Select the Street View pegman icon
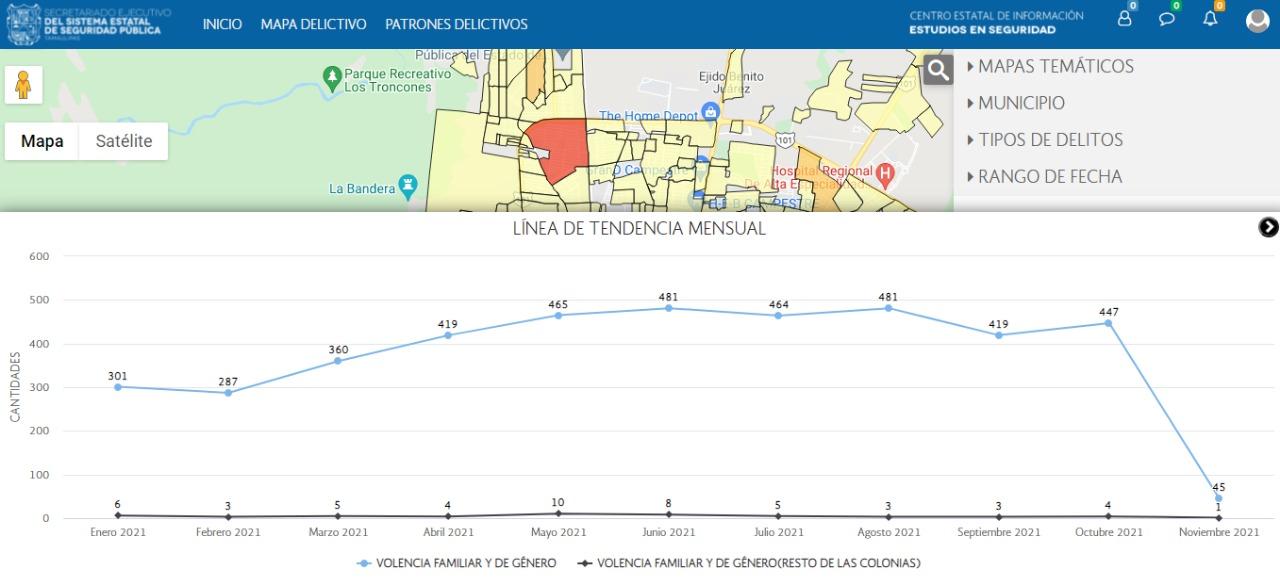The width and height of the screenshot is (1280, 585). (x=23, y=85)
